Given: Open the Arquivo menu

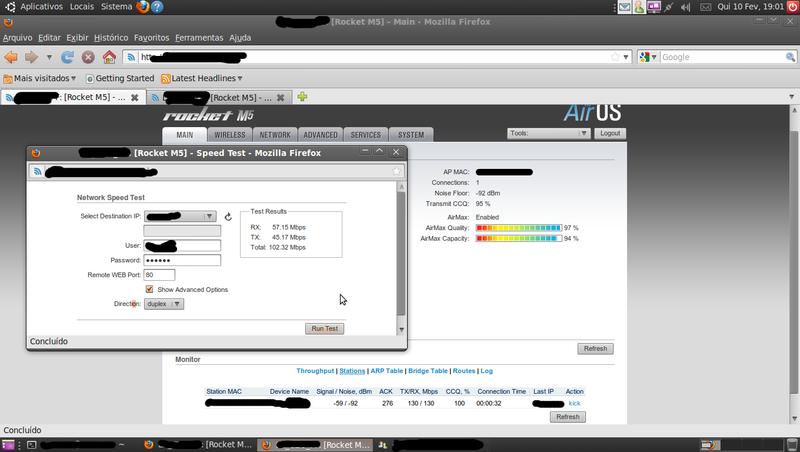Looking at the screenshot, I should point(17,38).
